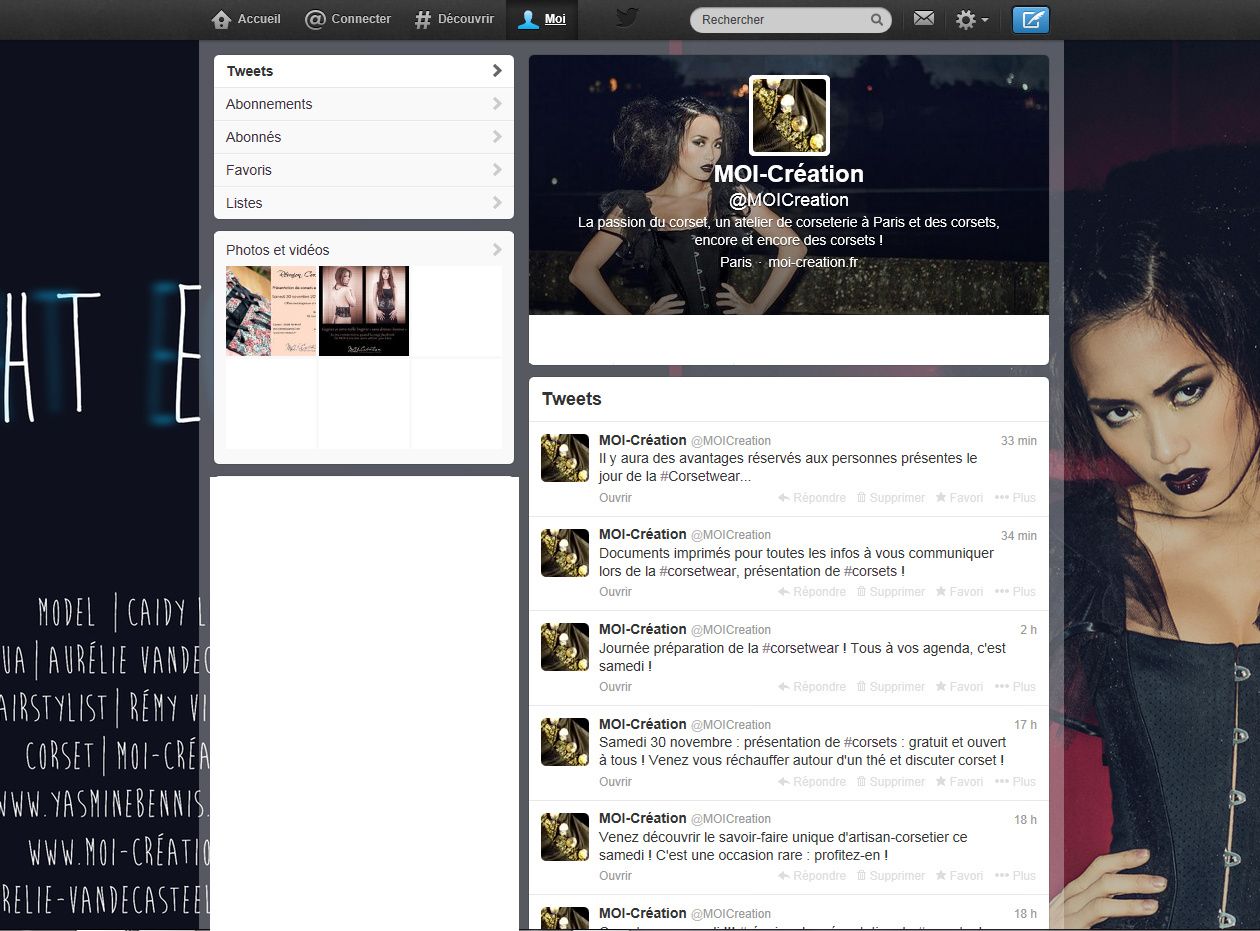Expand the Photos et vidéos section
This screenshot has width=1260, height=931.
[364, 250]
